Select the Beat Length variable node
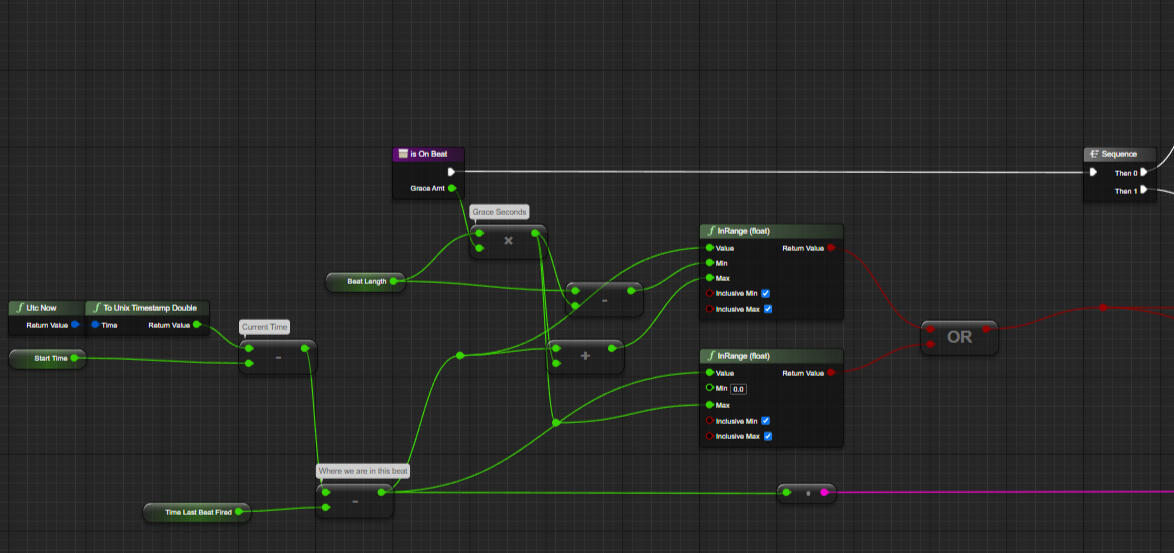1174x553 pixels. click(367, 282)
